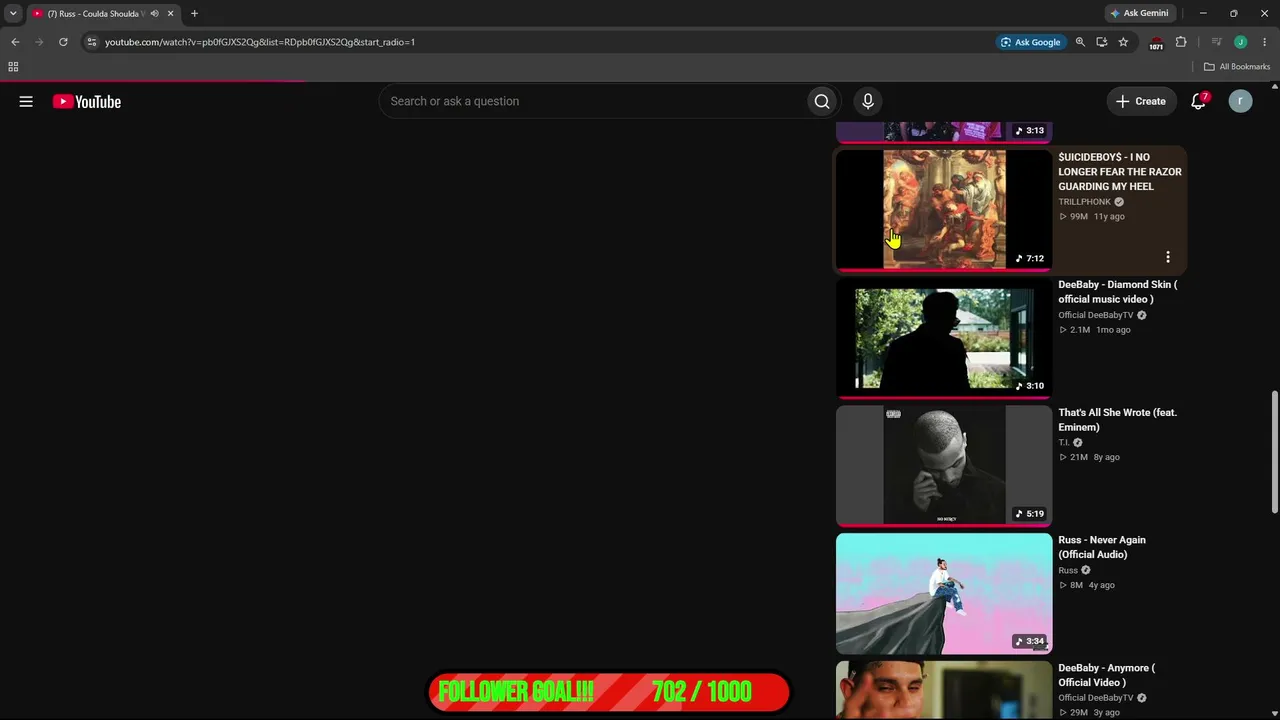
Task: Mute the tab using the speaker icon
Action: [154, 13]
